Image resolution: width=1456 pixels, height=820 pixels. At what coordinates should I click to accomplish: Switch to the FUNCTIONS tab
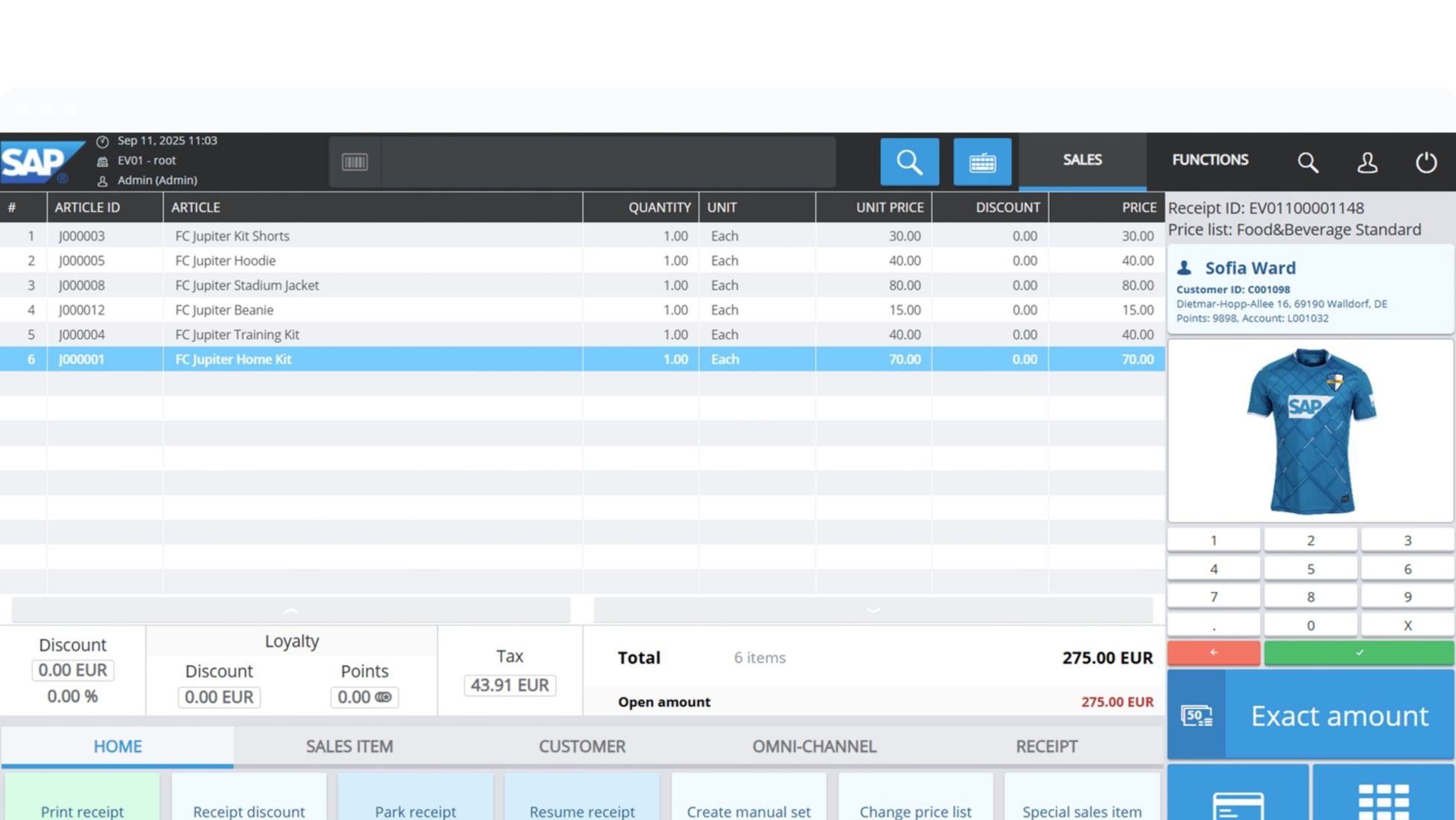click(x=1209, y=160)
